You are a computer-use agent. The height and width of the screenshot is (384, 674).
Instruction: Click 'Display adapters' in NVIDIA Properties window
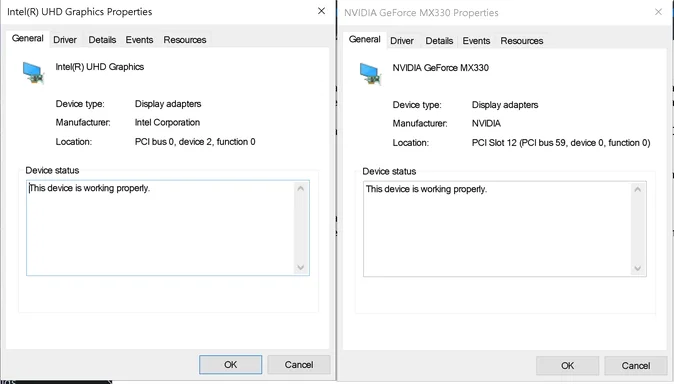505,105
